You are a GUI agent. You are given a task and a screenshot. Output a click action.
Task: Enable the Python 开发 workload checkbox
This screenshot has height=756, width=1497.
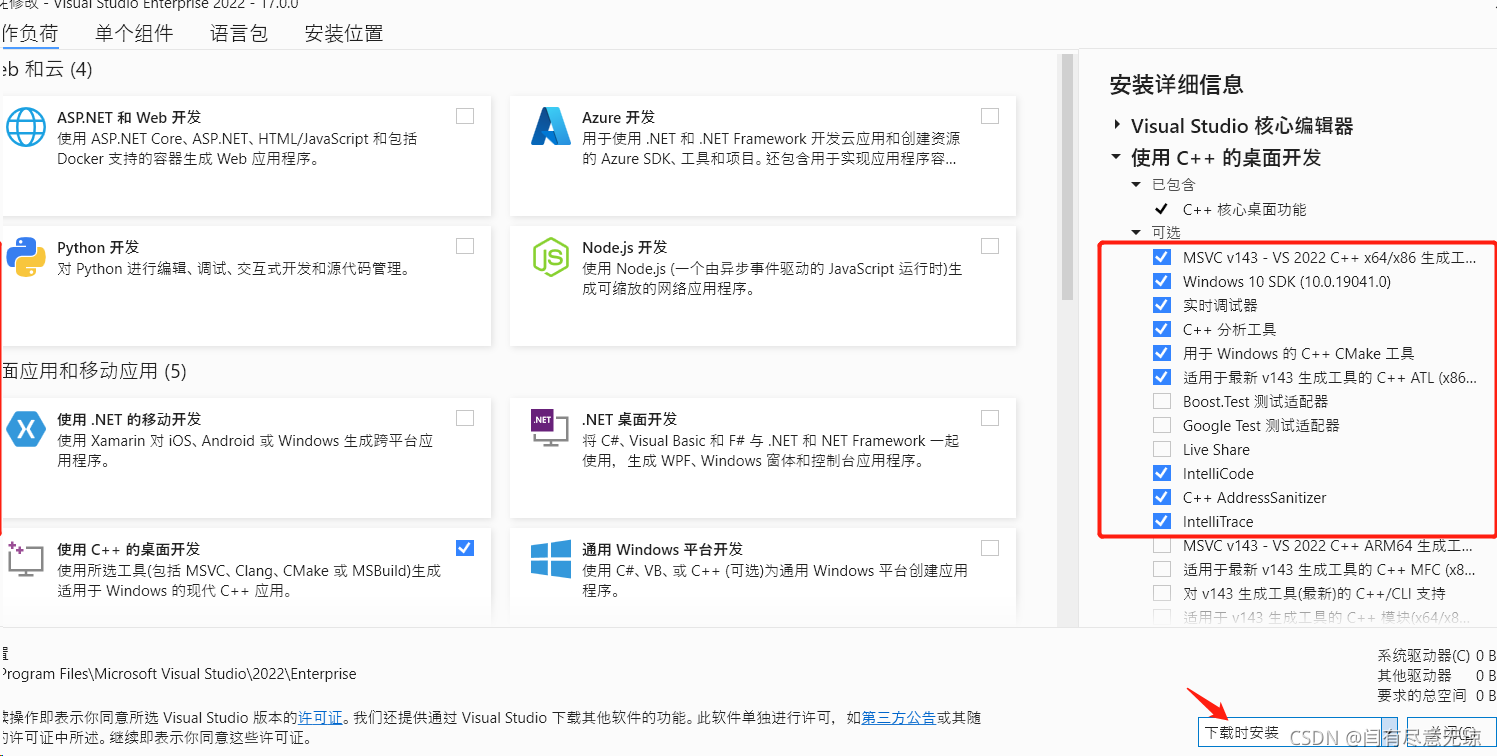point(465,246)
